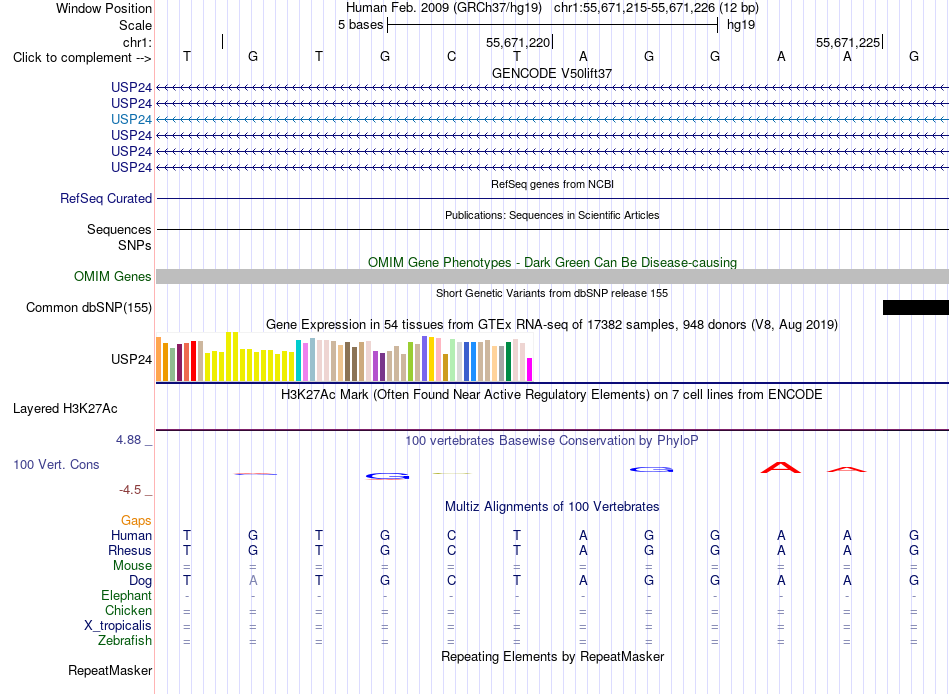Click the USP24 label beside GTEx bar chart
The height and width of the screenshot is (694, 950).
pyautogui.click(x=131, y=359)
